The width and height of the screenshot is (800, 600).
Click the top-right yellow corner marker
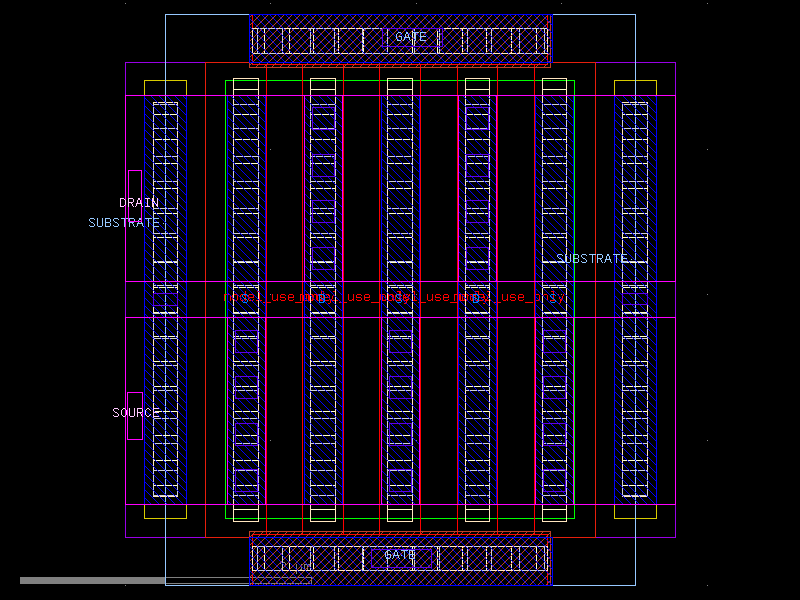pyautogui.click(x=634, y=85)
